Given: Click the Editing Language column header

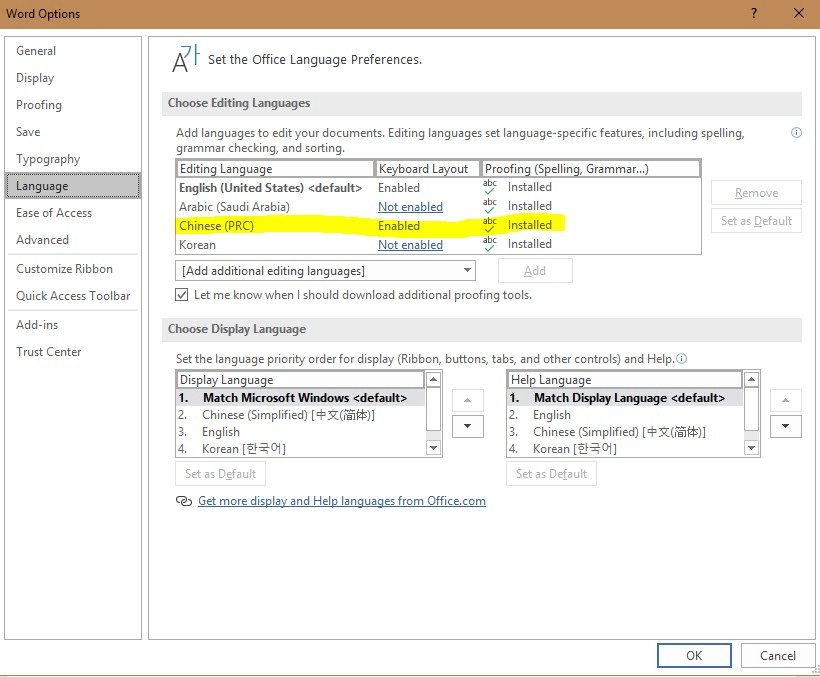Looking at the screenshot, I should coord(275,169).
